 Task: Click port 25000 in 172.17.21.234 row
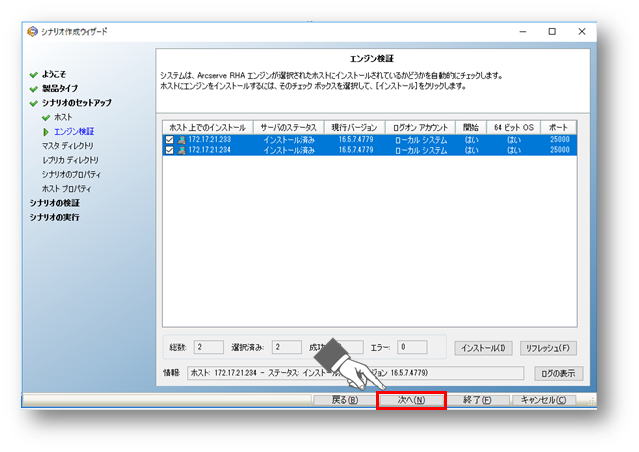pyautogui.click(x=560, y=150)
